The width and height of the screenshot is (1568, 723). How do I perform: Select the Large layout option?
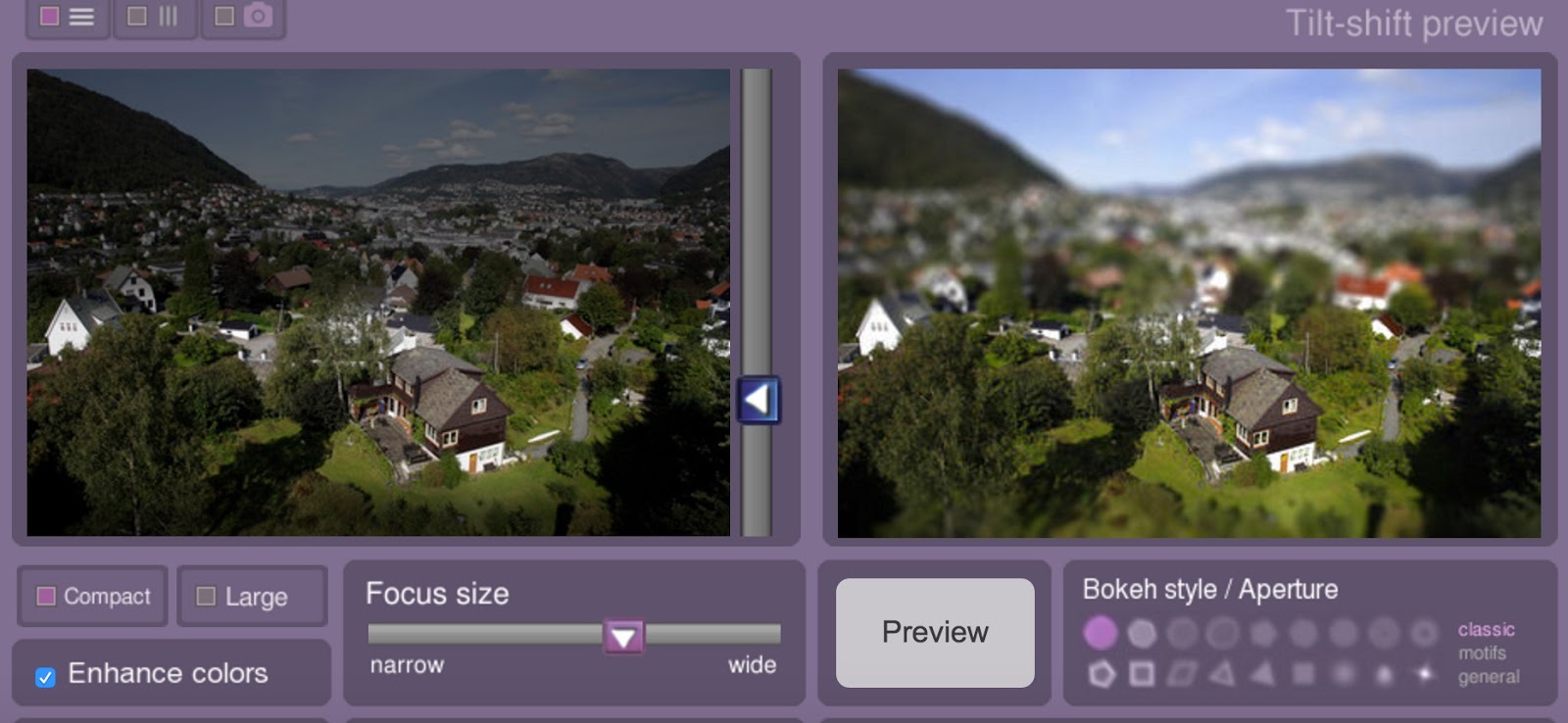252,596
